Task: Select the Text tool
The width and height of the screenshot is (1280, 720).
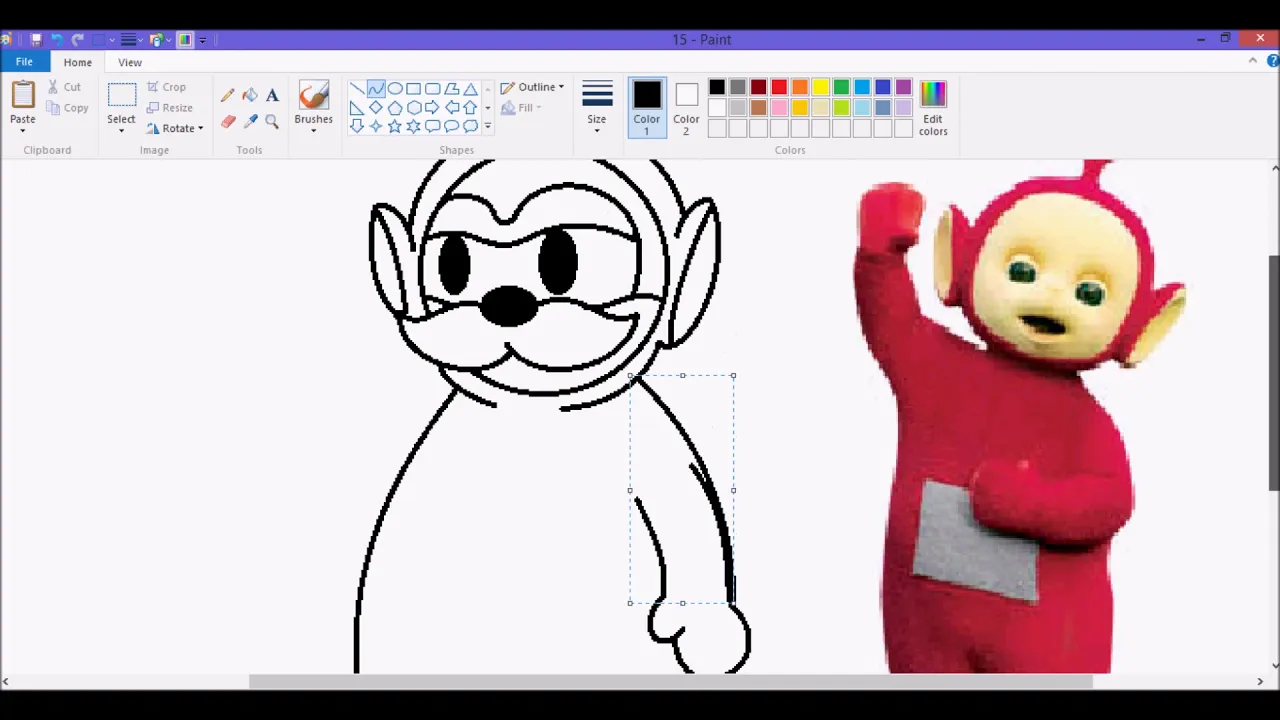Action: [272, 95]
